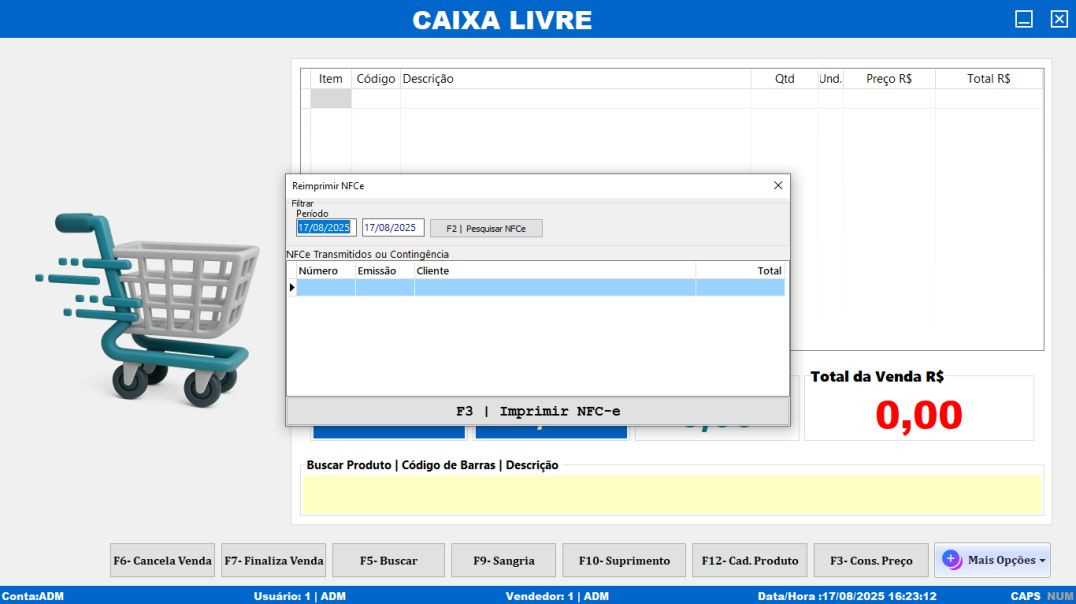Click the Total column header in NFCe grid
Image resolution: width=1076 pixels, height=604 pixels.
[x=740, y=271]
